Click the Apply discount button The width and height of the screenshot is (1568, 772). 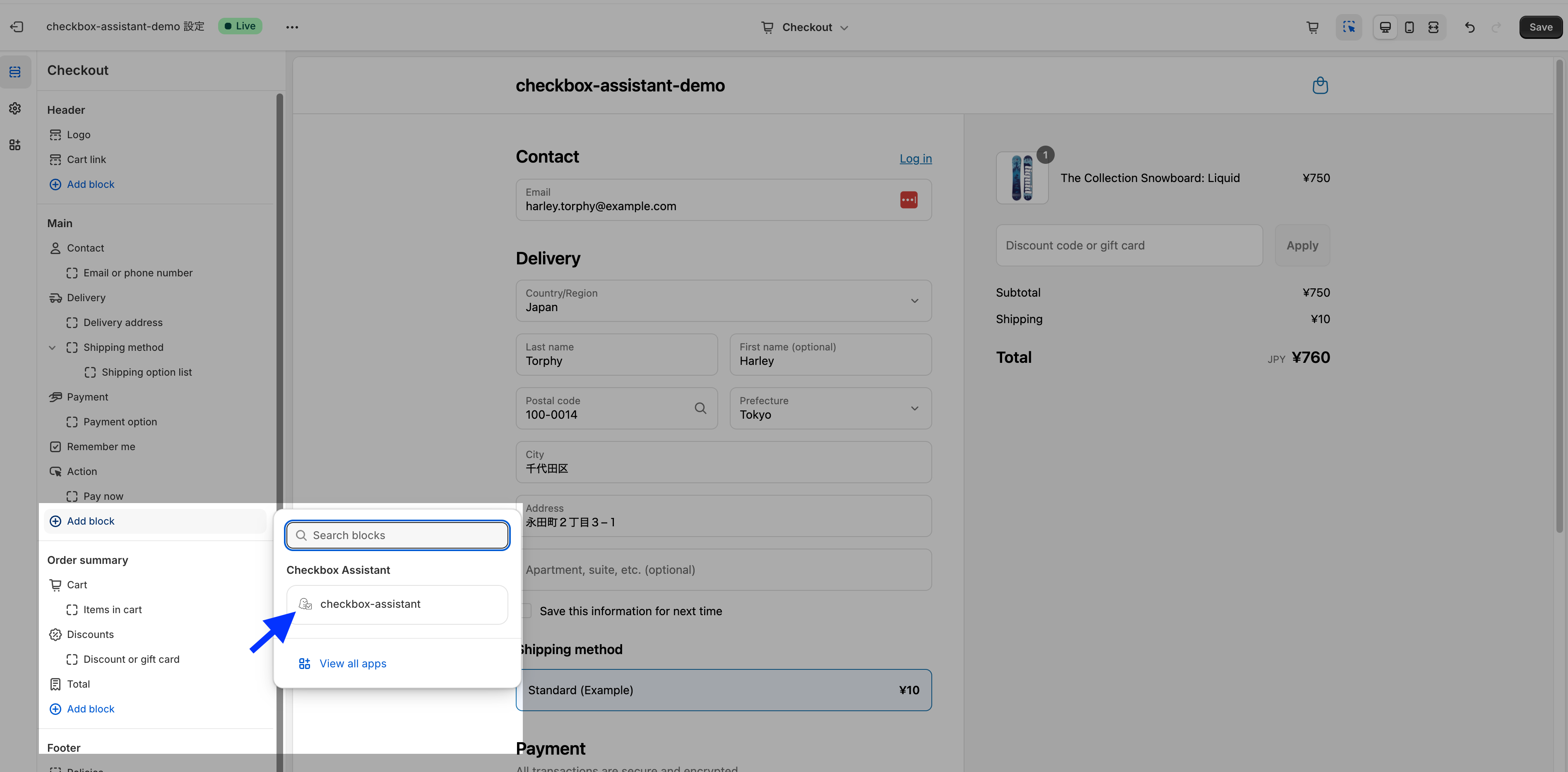[x=1302, y=245]
